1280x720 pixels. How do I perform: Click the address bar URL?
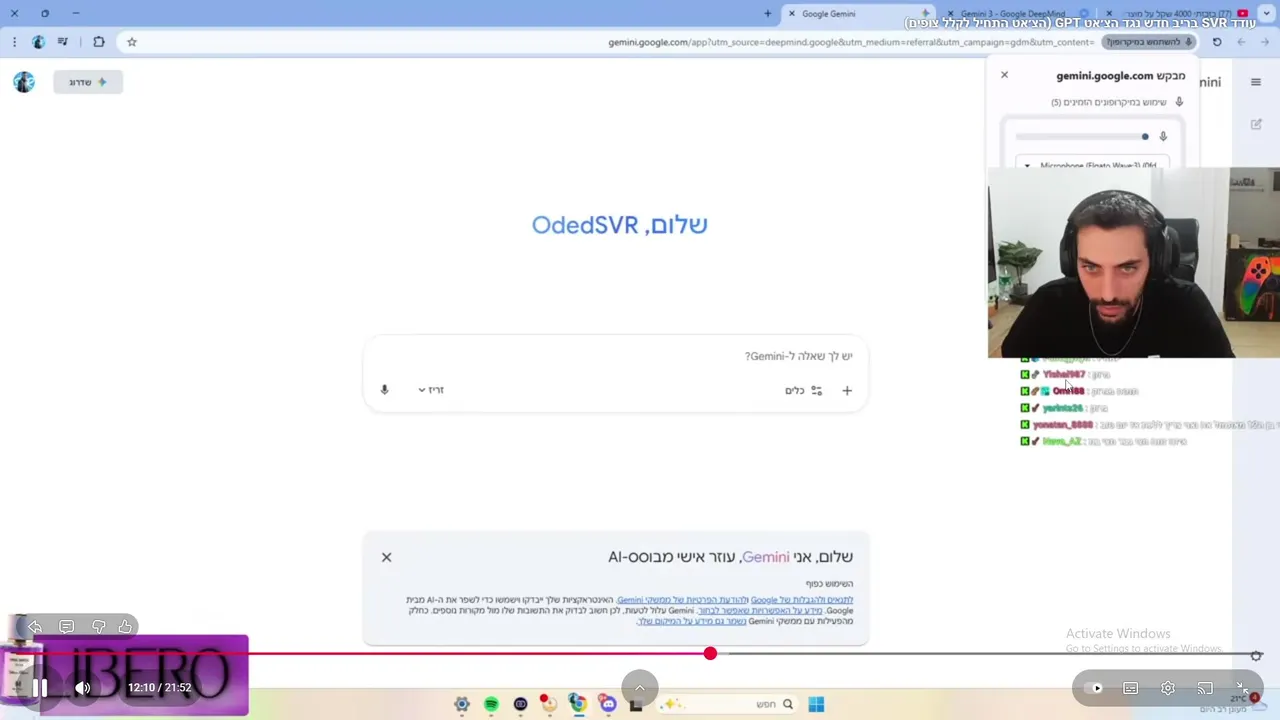(x=850, y=42)
